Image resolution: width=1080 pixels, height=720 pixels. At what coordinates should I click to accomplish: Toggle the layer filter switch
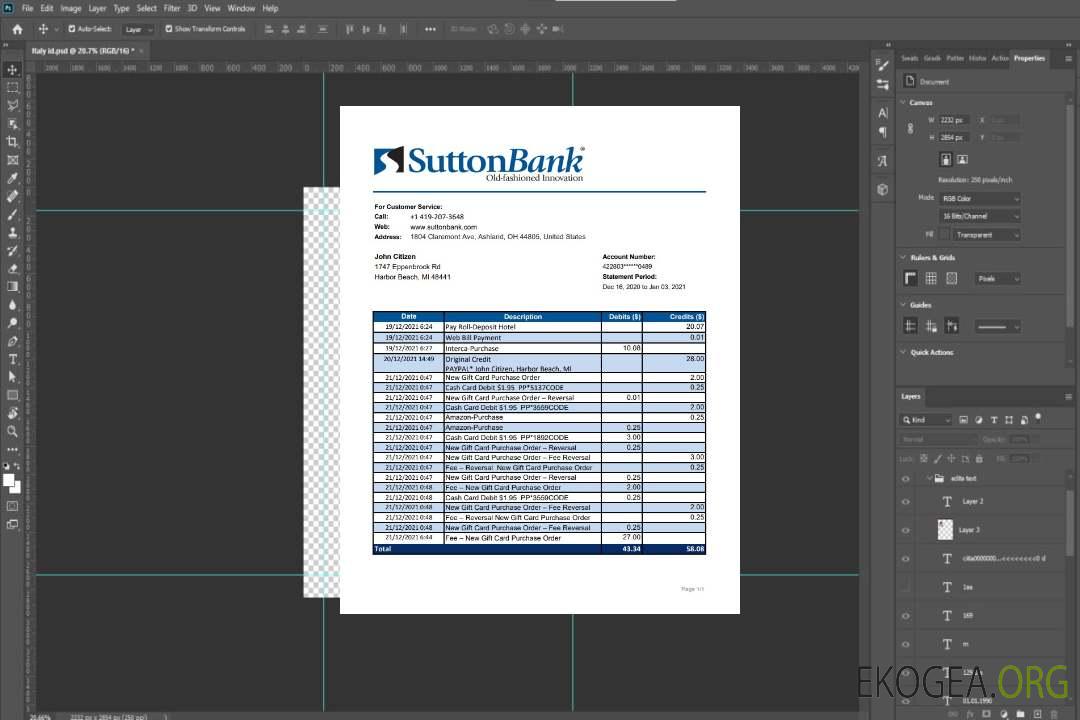click(x=1038, y=418)
